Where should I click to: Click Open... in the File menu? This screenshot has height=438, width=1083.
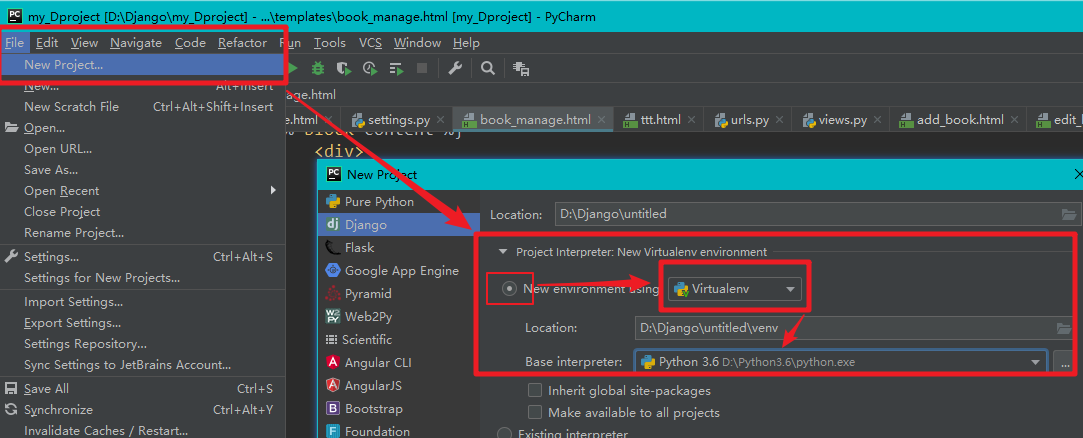click(x=142, y=128)
